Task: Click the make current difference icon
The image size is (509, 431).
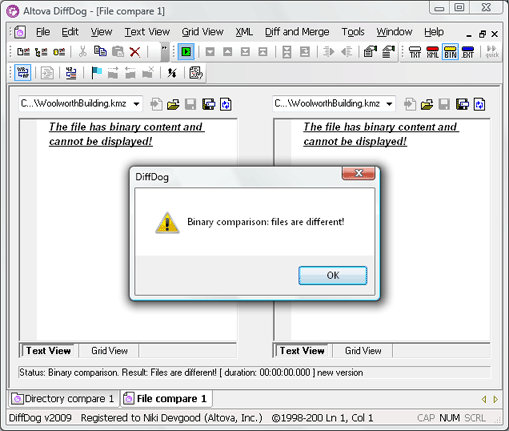Action: click(305, 52)
